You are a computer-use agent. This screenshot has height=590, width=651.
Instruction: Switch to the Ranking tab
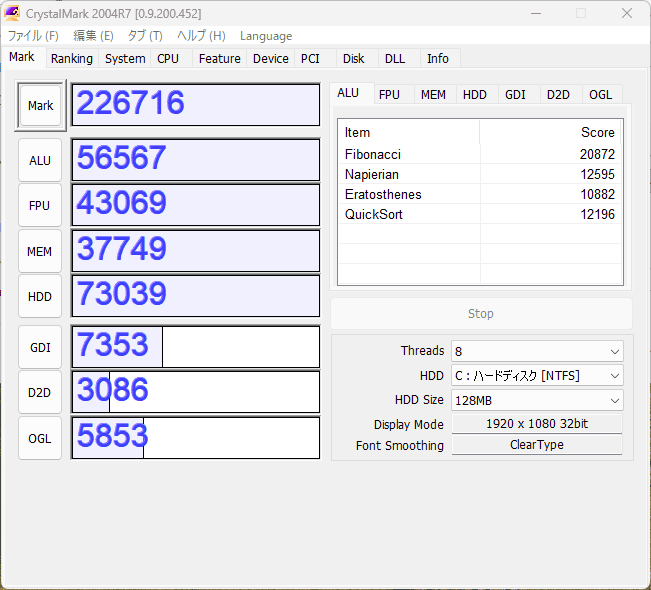pyautogui.click(x=72, y=59)
